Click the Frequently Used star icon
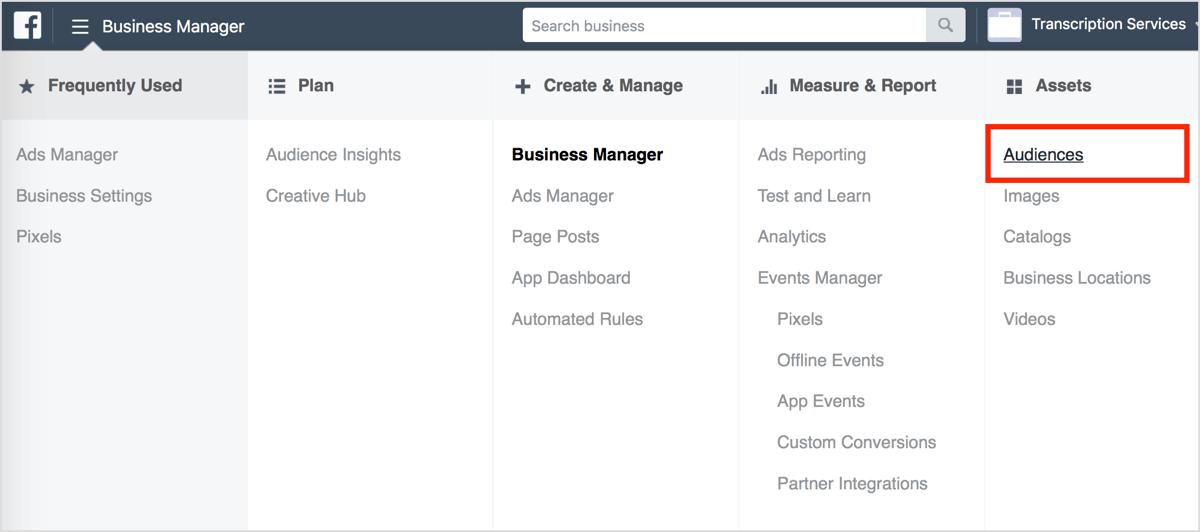The width and height of the screenshot is (1200, 532). coord(27,87)
